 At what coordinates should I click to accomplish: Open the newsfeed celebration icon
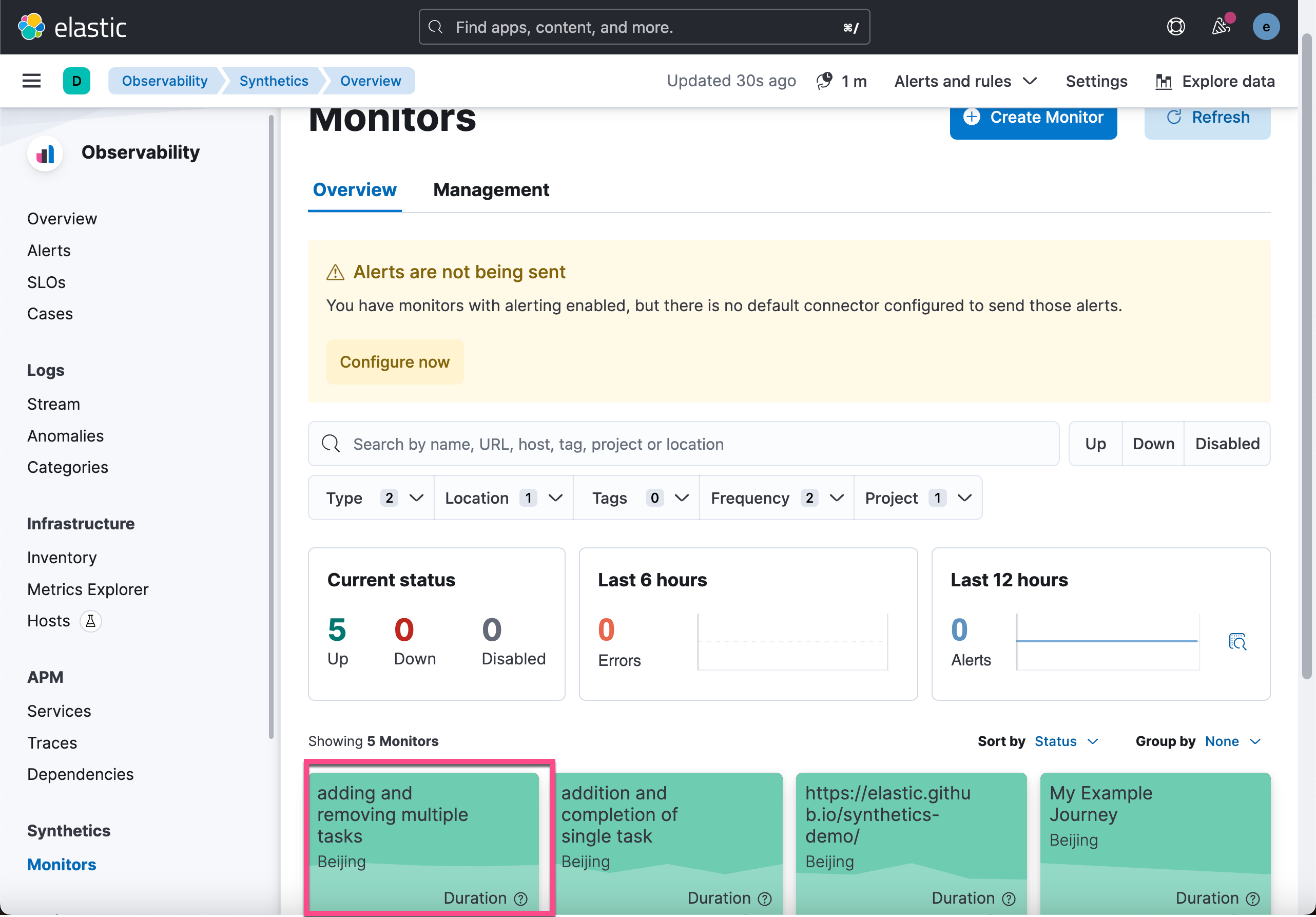click(1221, 27)
